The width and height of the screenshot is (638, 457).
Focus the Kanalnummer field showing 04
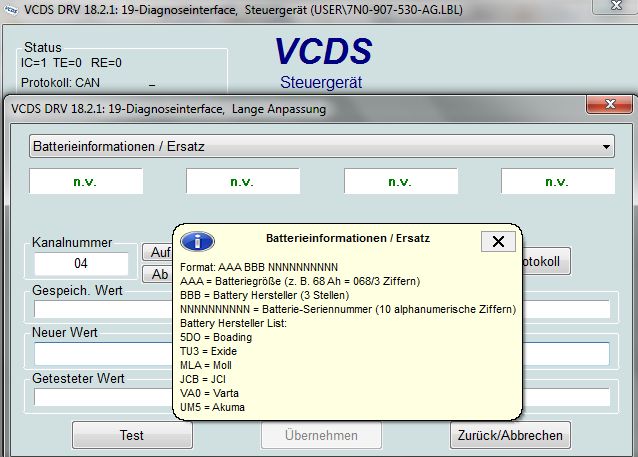[x=81, y=263]
